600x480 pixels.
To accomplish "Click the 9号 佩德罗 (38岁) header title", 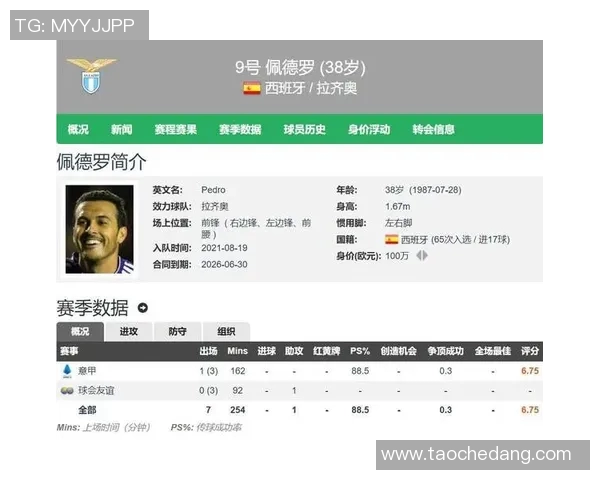I will tap(300, 67).
